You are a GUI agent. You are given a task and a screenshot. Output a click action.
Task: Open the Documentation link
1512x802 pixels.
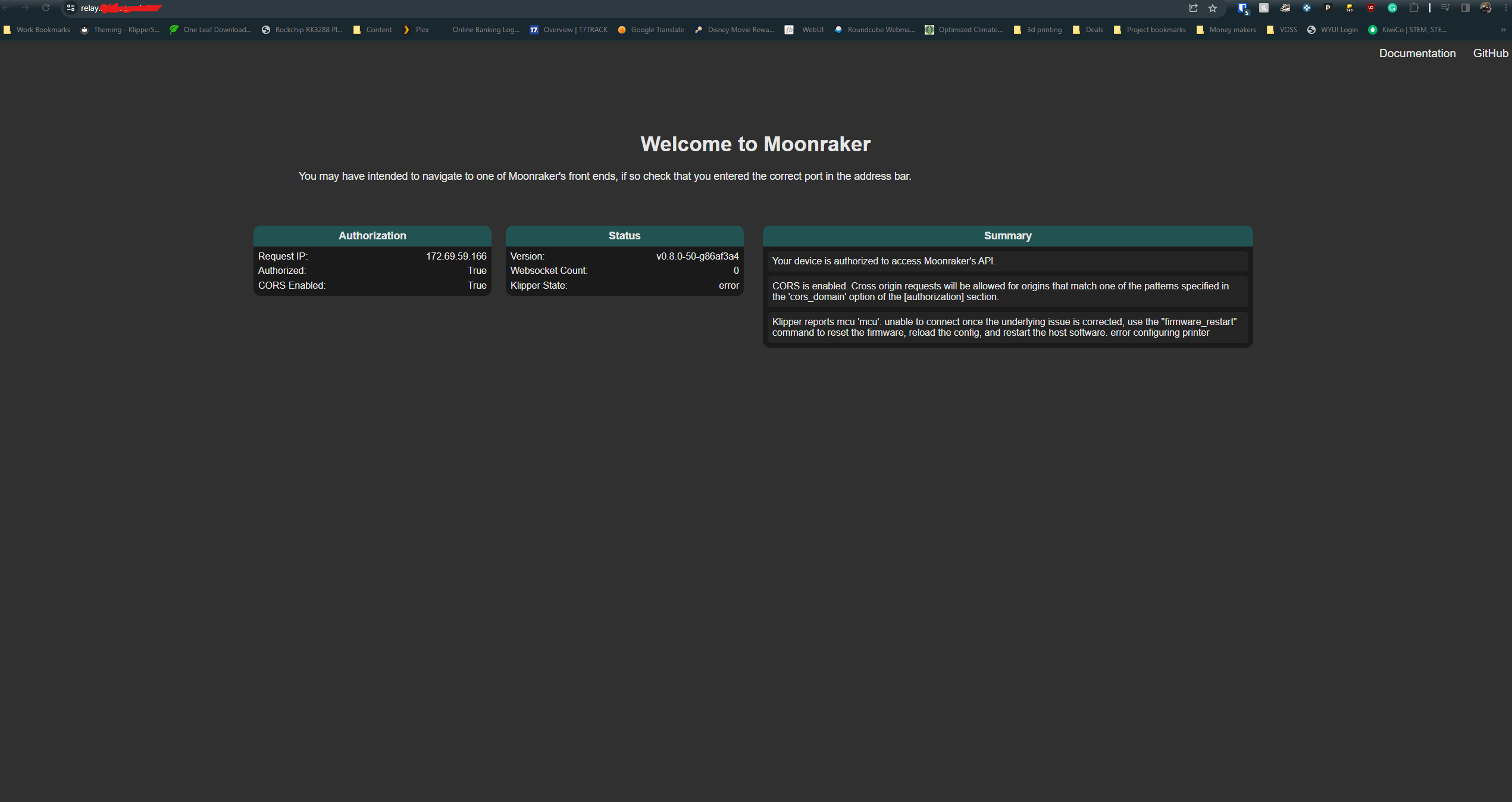tap(1417, 53)
